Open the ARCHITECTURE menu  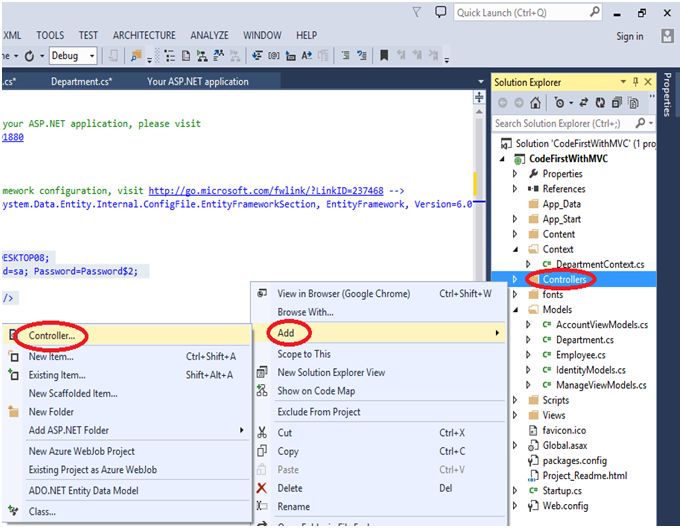point(145,35)
